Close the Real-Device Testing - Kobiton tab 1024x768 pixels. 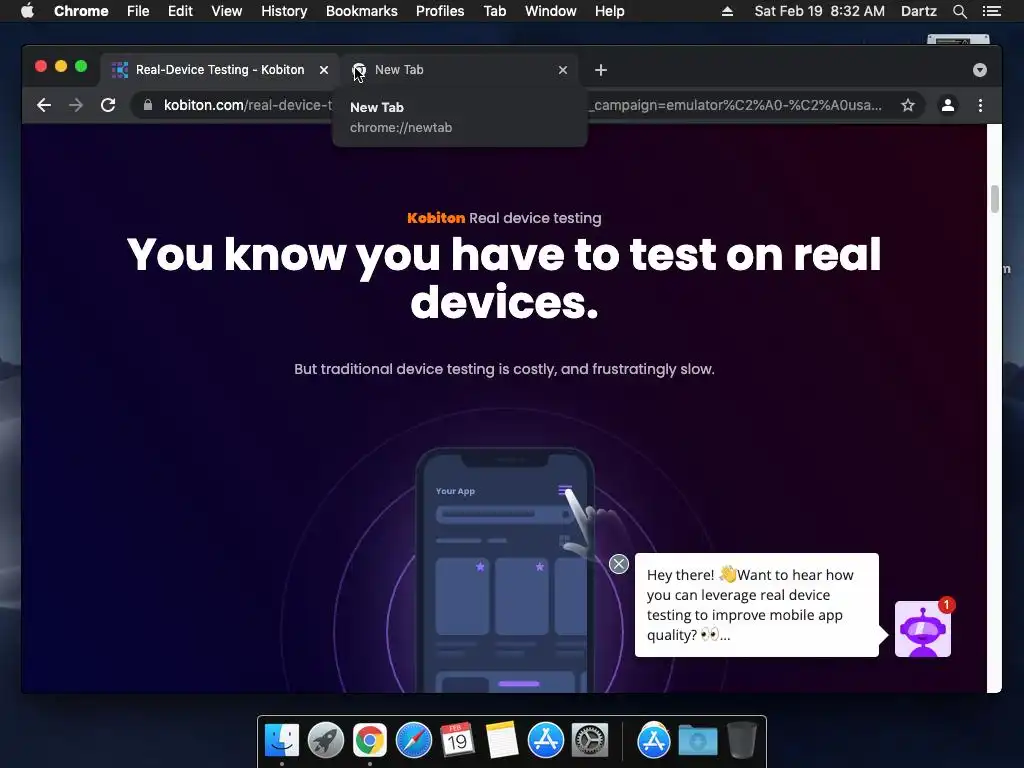[x=324, y=70]
